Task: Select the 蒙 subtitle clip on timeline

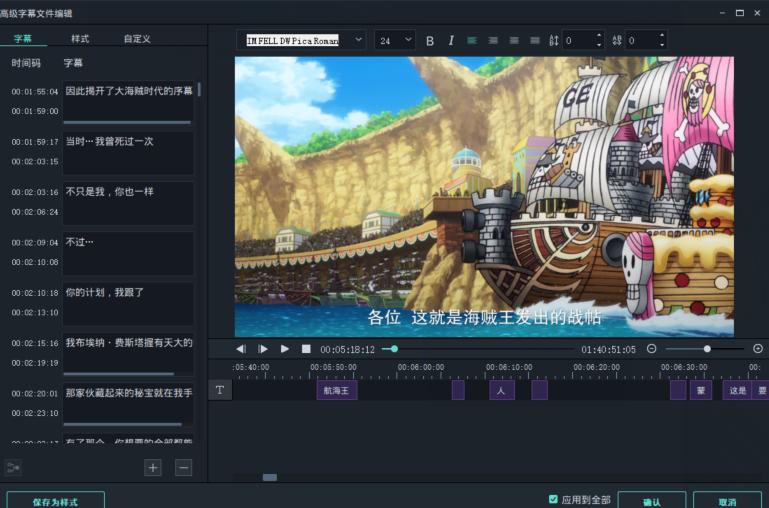Action: tap(701, 390)
